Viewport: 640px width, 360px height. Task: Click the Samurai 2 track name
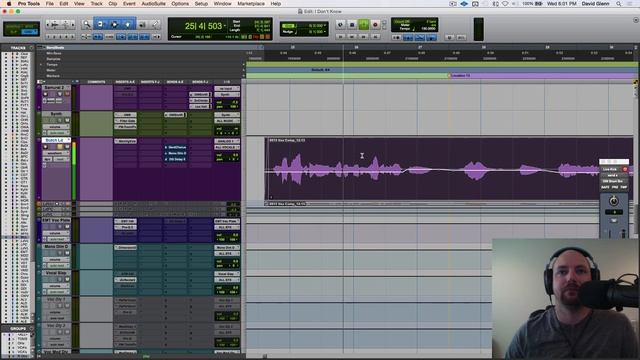point(54,88)
